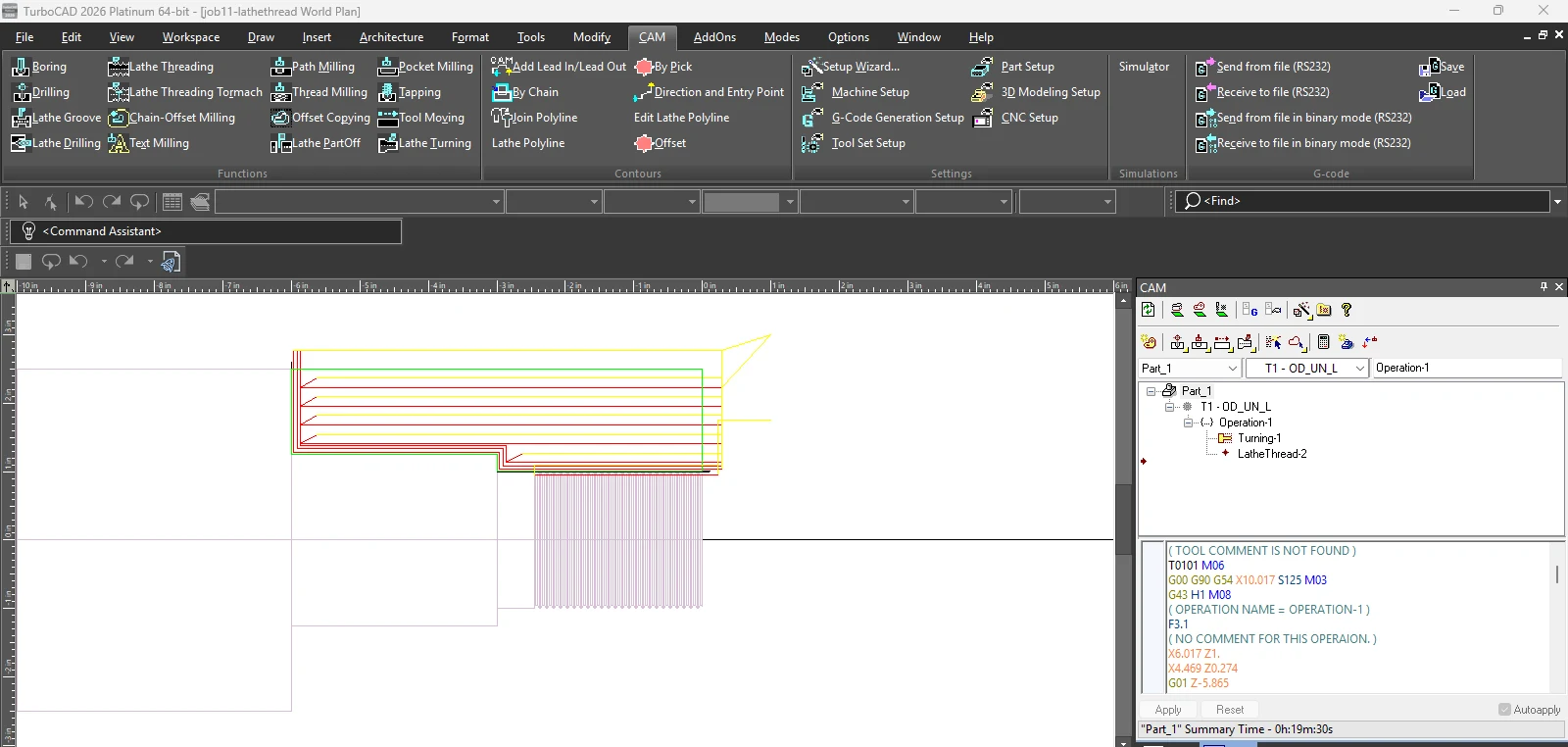
Task: Launch the Lathe Turning function
Action: click(424, 143)
